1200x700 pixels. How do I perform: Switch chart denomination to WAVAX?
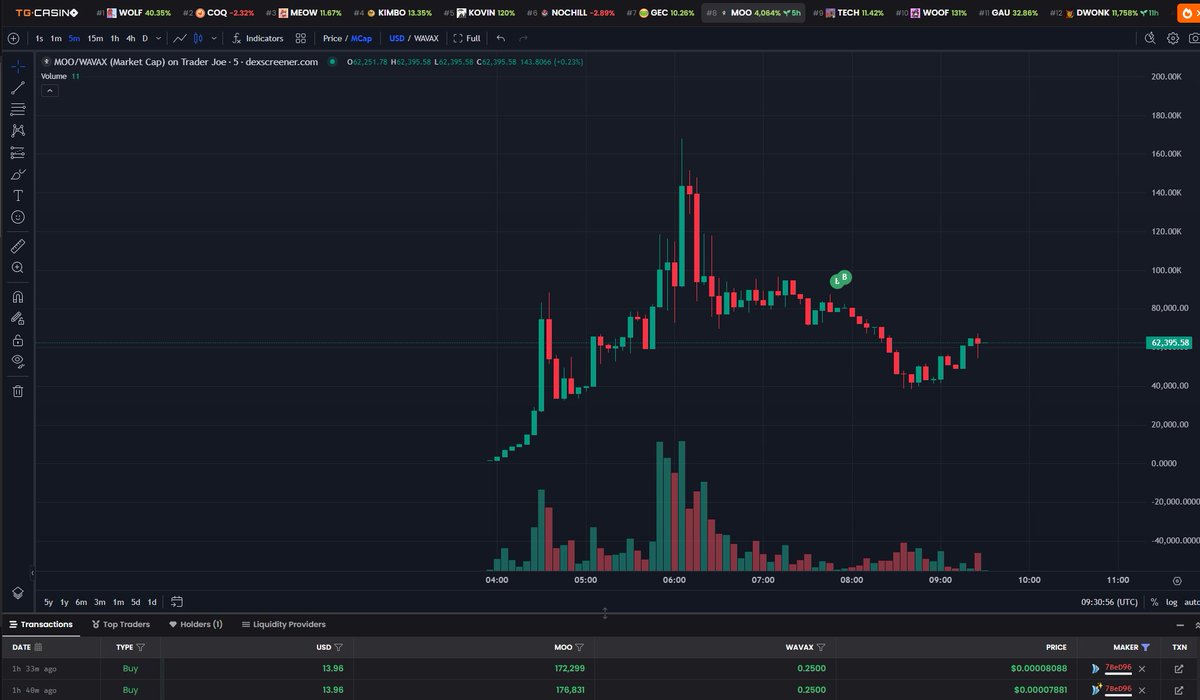[x=426, y=38]
